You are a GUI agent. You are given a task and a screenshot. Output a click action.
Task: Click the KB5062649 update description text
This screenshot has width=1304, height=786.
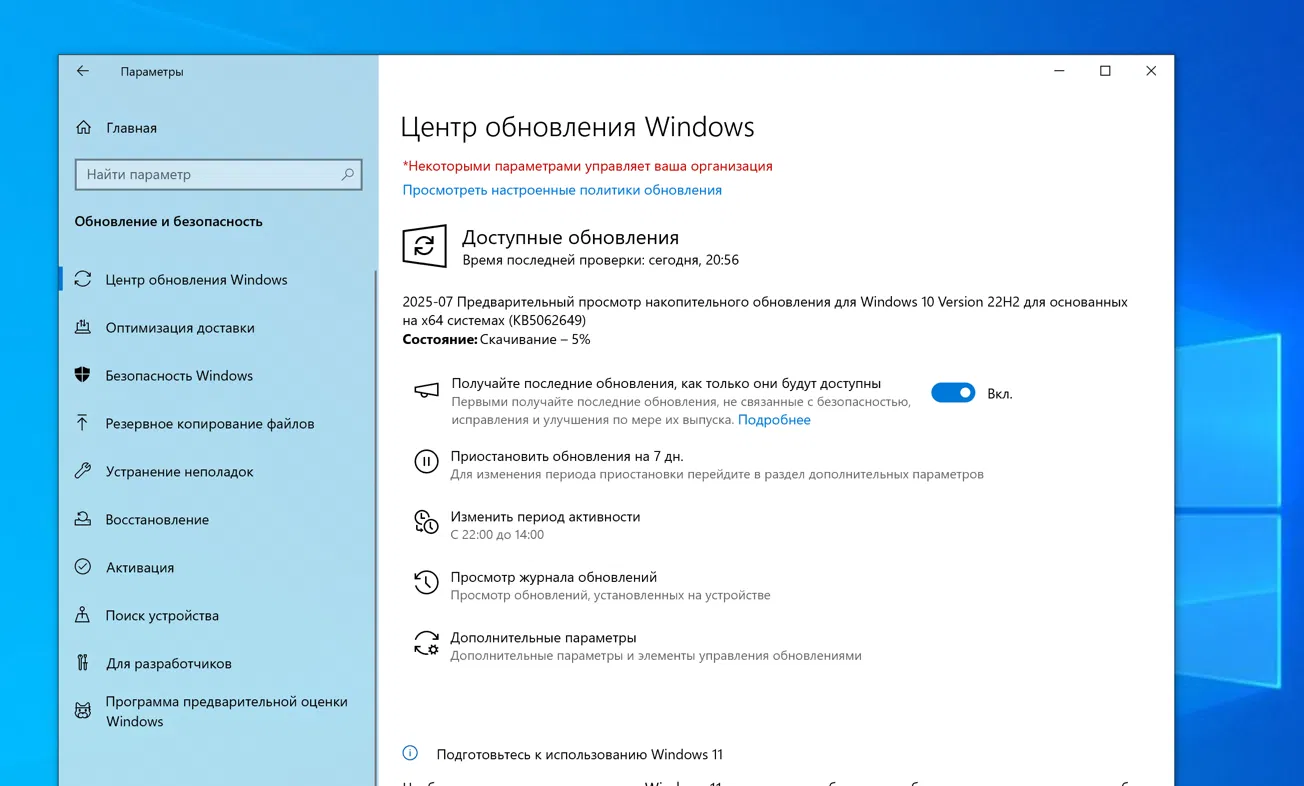pyautogui.click(x=765, y=311)
